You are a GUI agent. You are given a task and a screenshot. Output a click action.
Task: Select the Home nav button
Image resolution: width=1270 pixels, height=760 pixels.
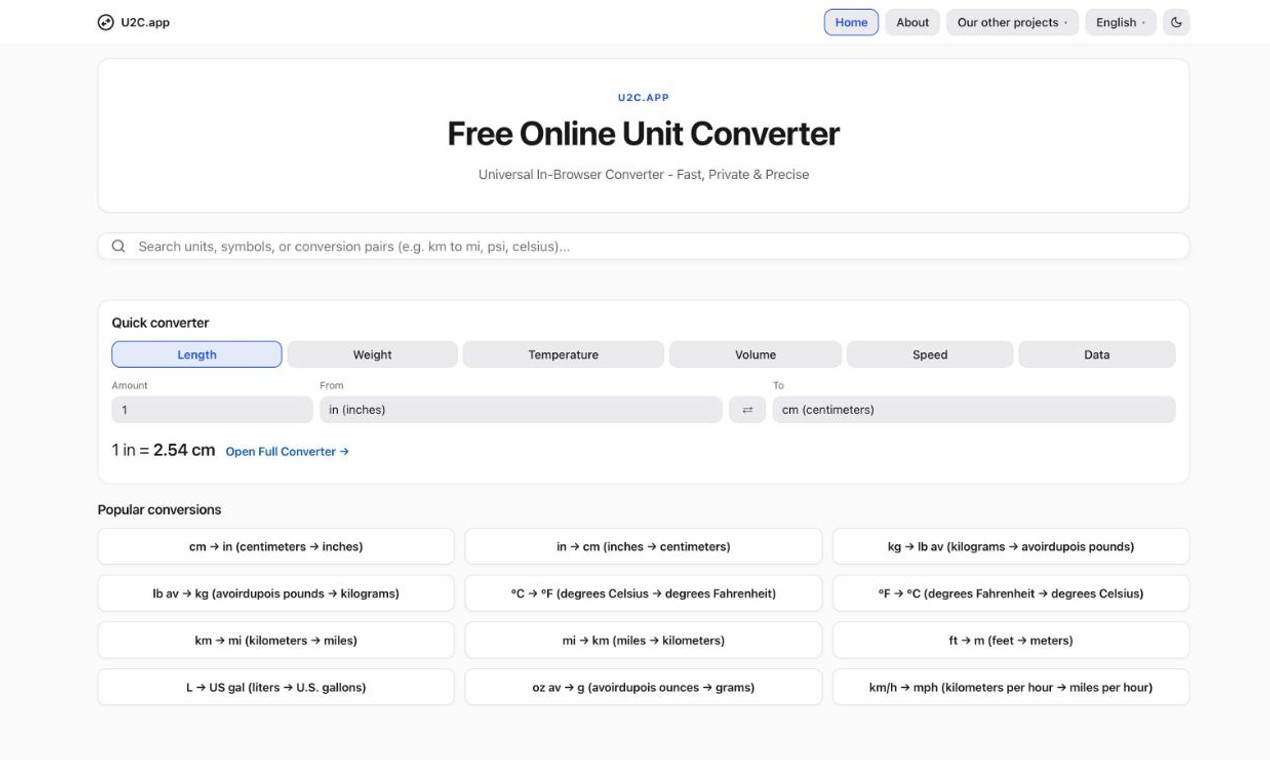tap(851, 22)
